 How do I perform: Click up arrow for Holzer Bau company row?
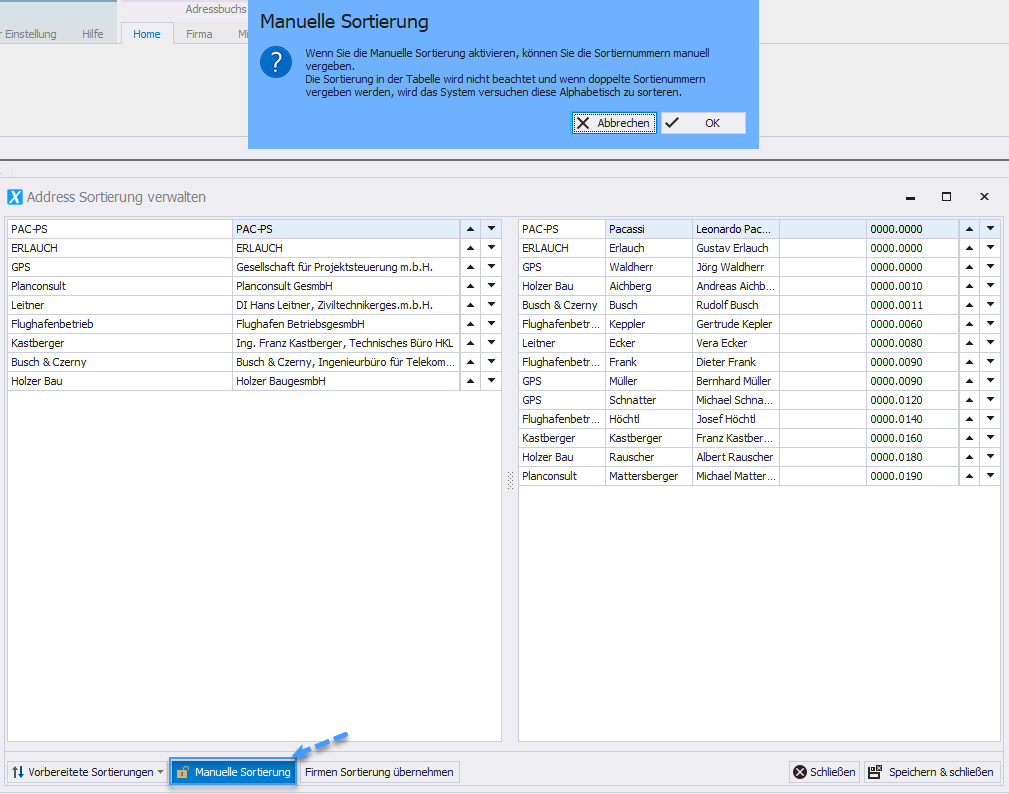point(470,381)
